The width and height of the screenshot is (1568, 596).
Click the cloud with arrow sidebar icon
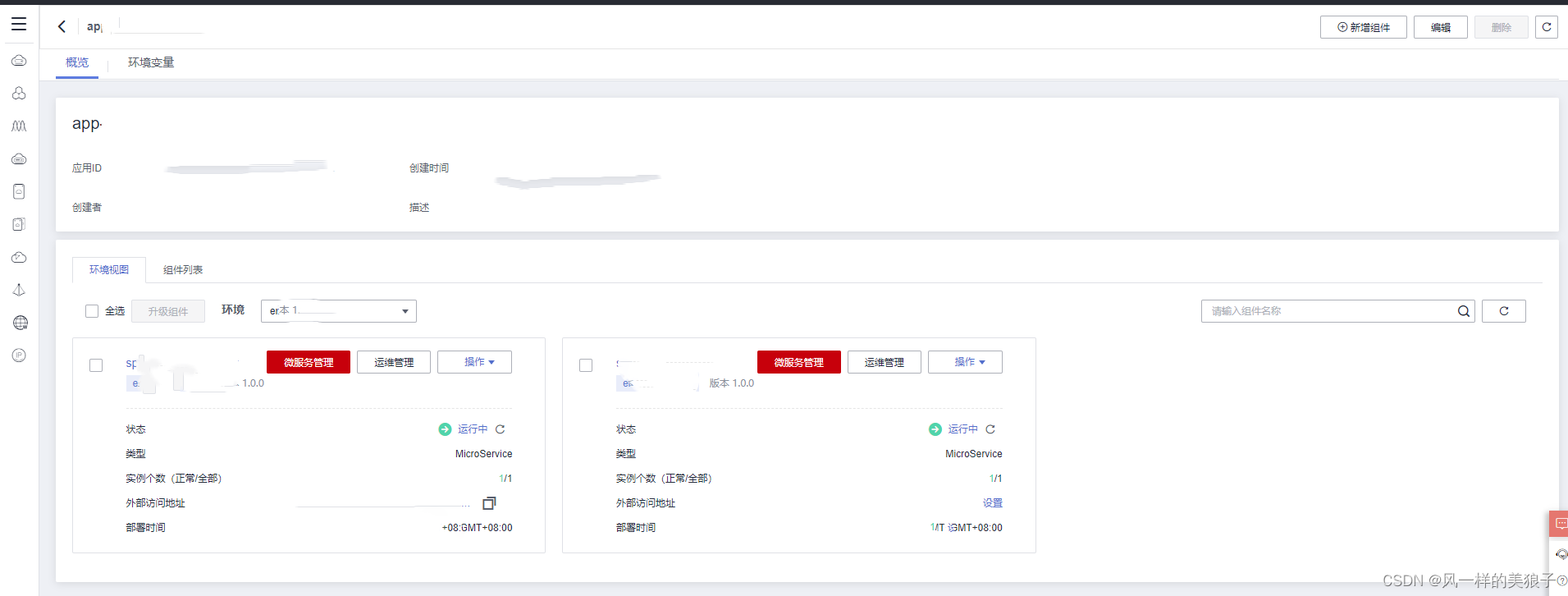pos(19,257)
